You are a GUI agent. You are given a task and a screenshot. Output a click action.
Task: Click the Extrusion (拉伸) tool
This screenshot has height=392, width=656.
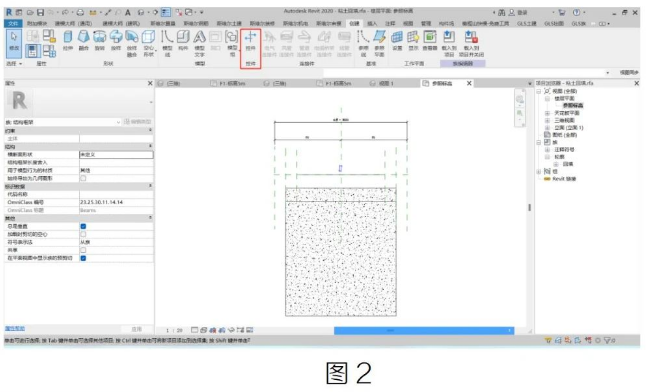point(67,41)
